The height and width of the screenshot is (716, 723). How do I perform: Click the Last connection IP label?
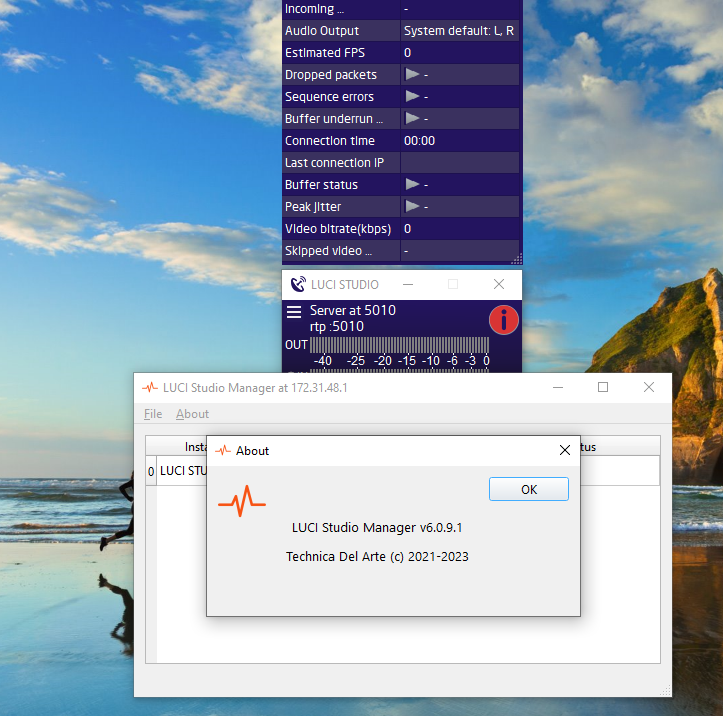click(334, 163)
